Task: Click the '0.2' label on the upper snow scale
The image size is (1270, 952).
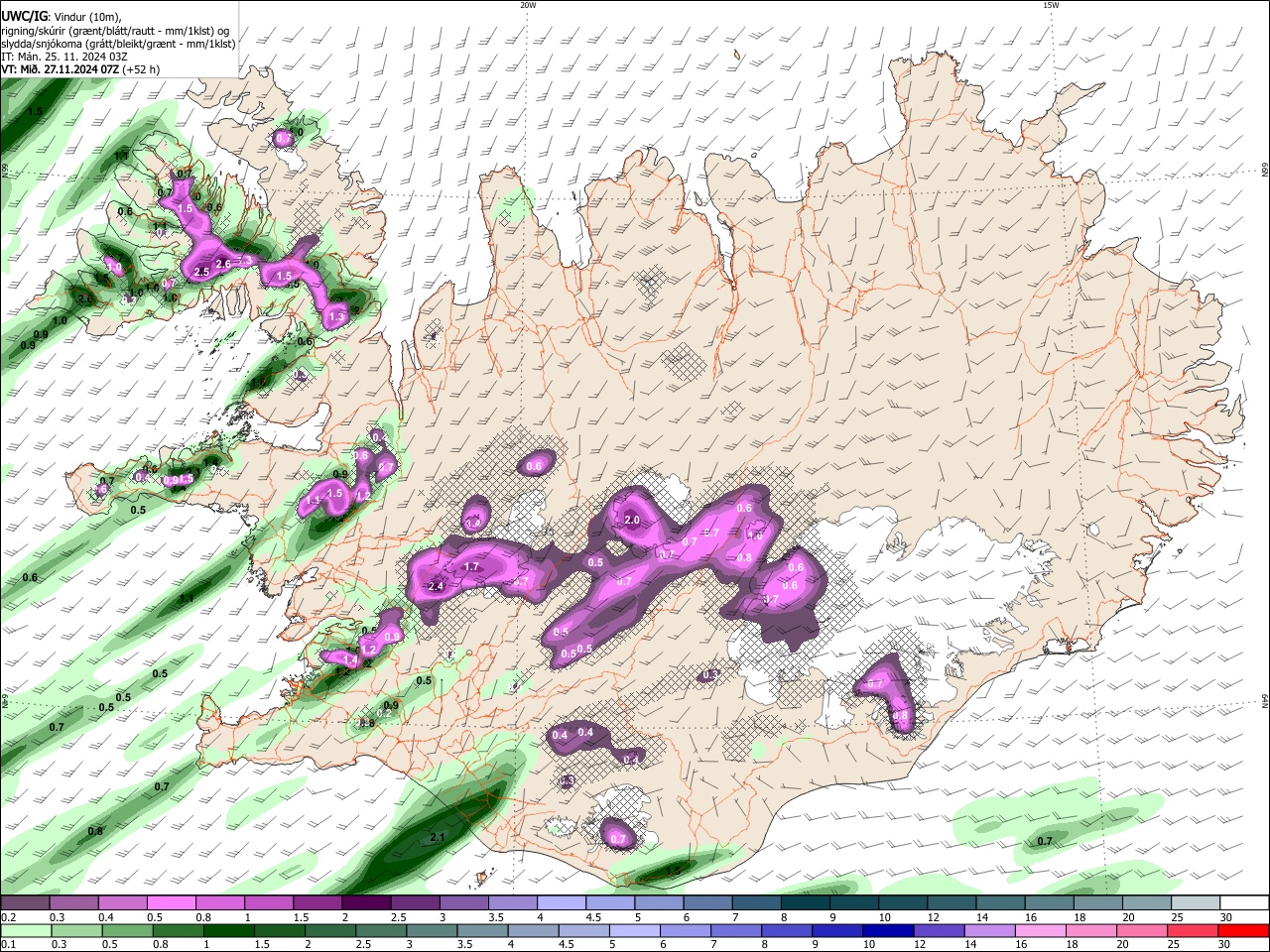Action: tap(9, 917)
